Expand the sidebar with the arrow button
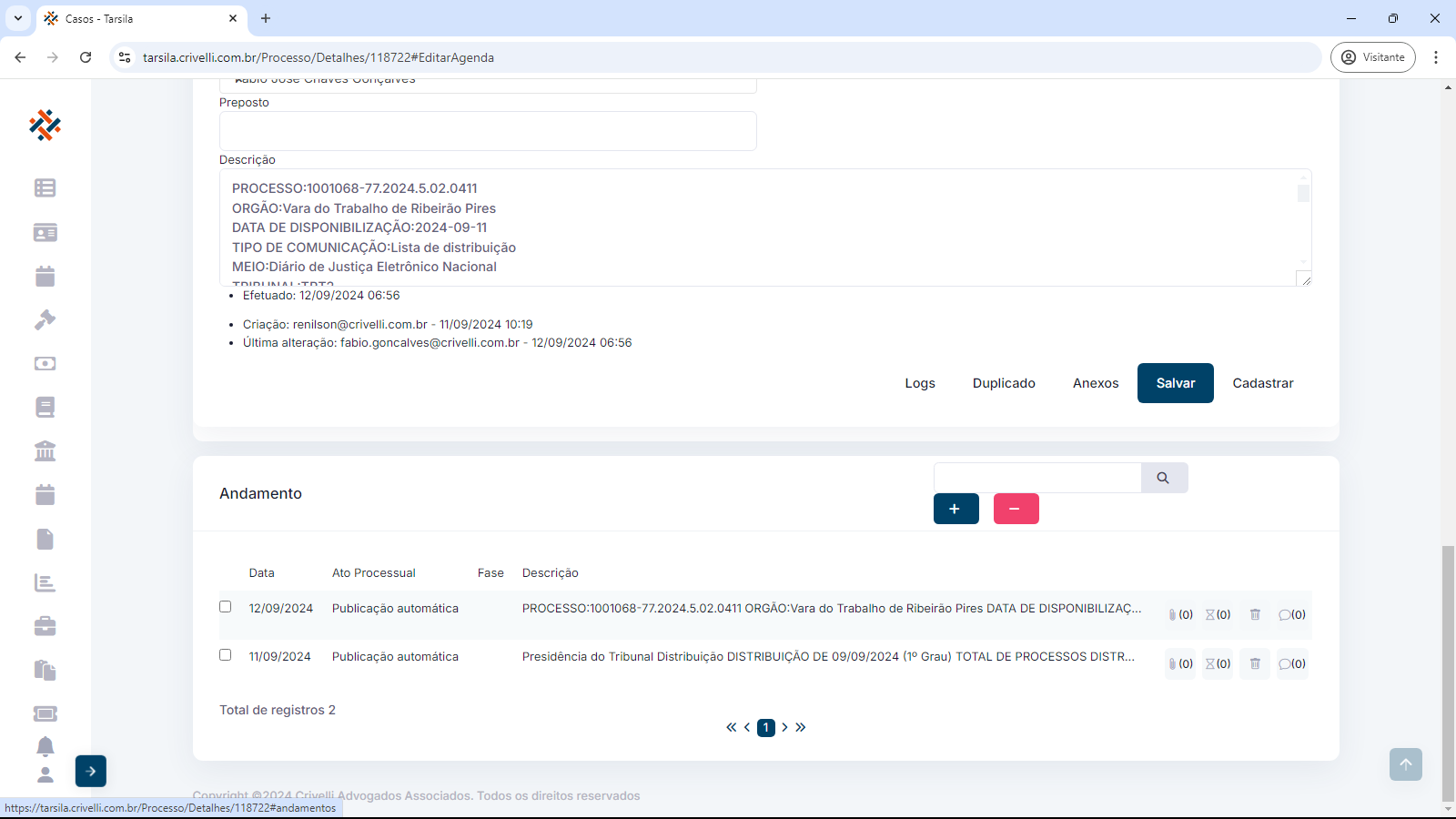This screenshot has height=819, width=1456. (x=91, y=771)
